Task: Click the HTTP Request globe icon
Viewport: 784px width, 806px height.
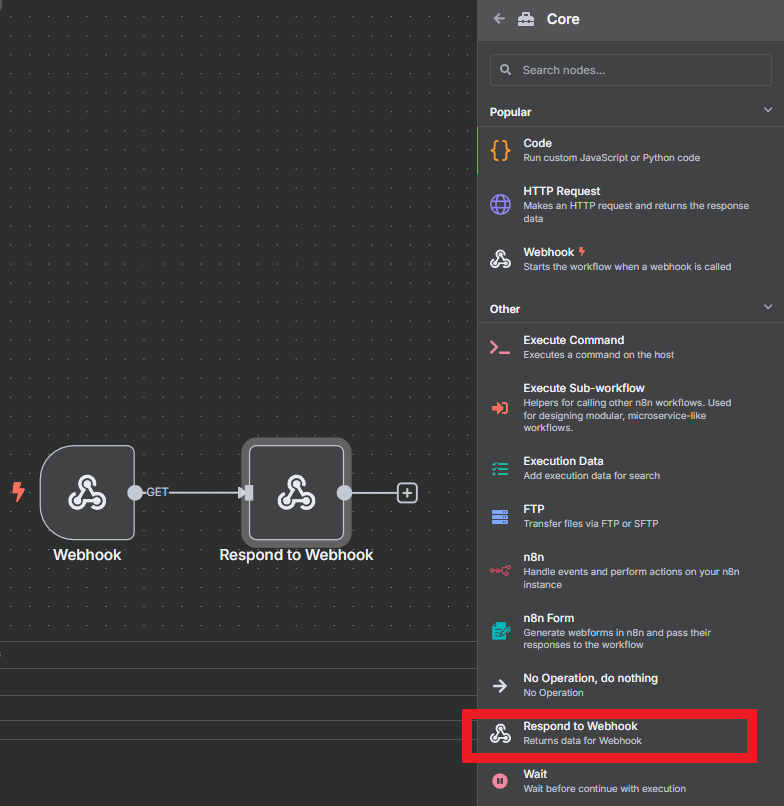Action: point(500,204)
